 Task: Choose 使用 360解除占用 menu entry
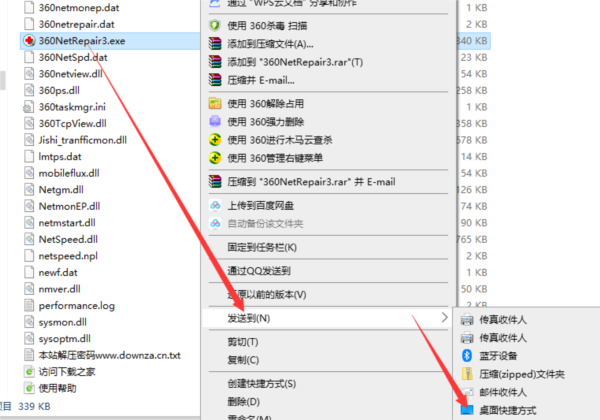pyautogui.click(x=328, y=103)
